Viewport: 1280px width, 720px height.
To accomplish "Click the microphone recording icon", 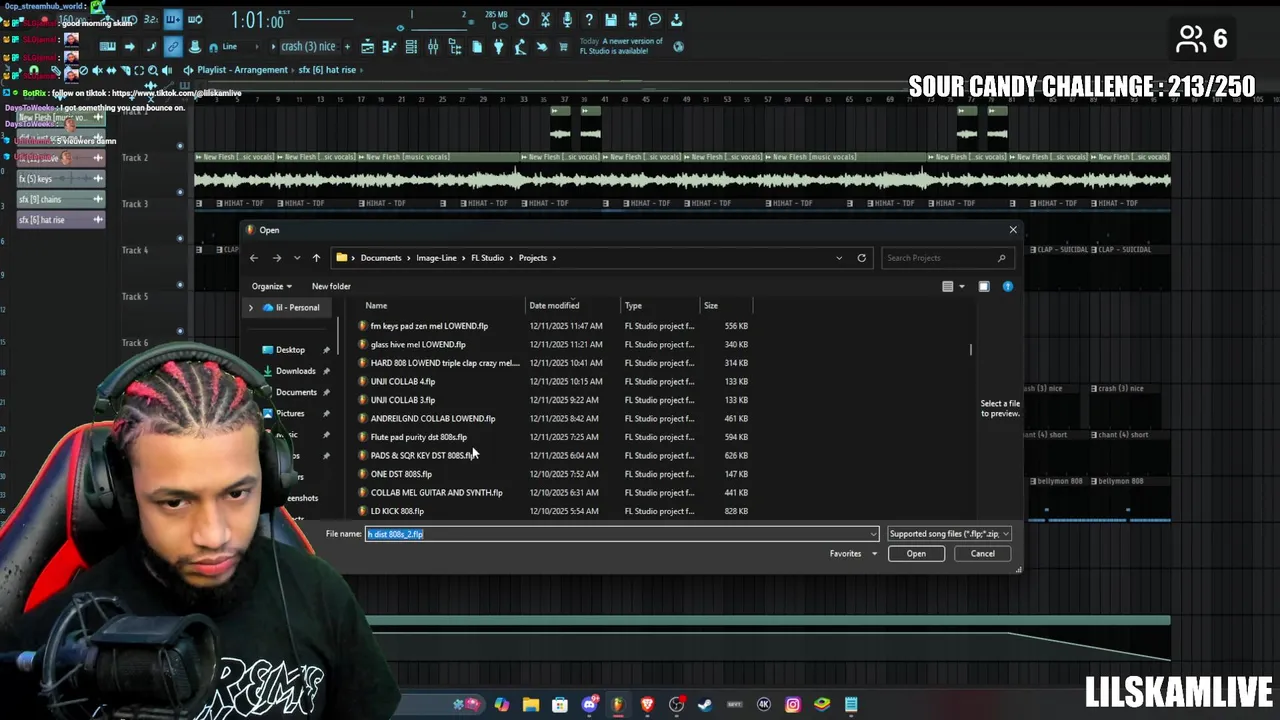I will 567,20.
